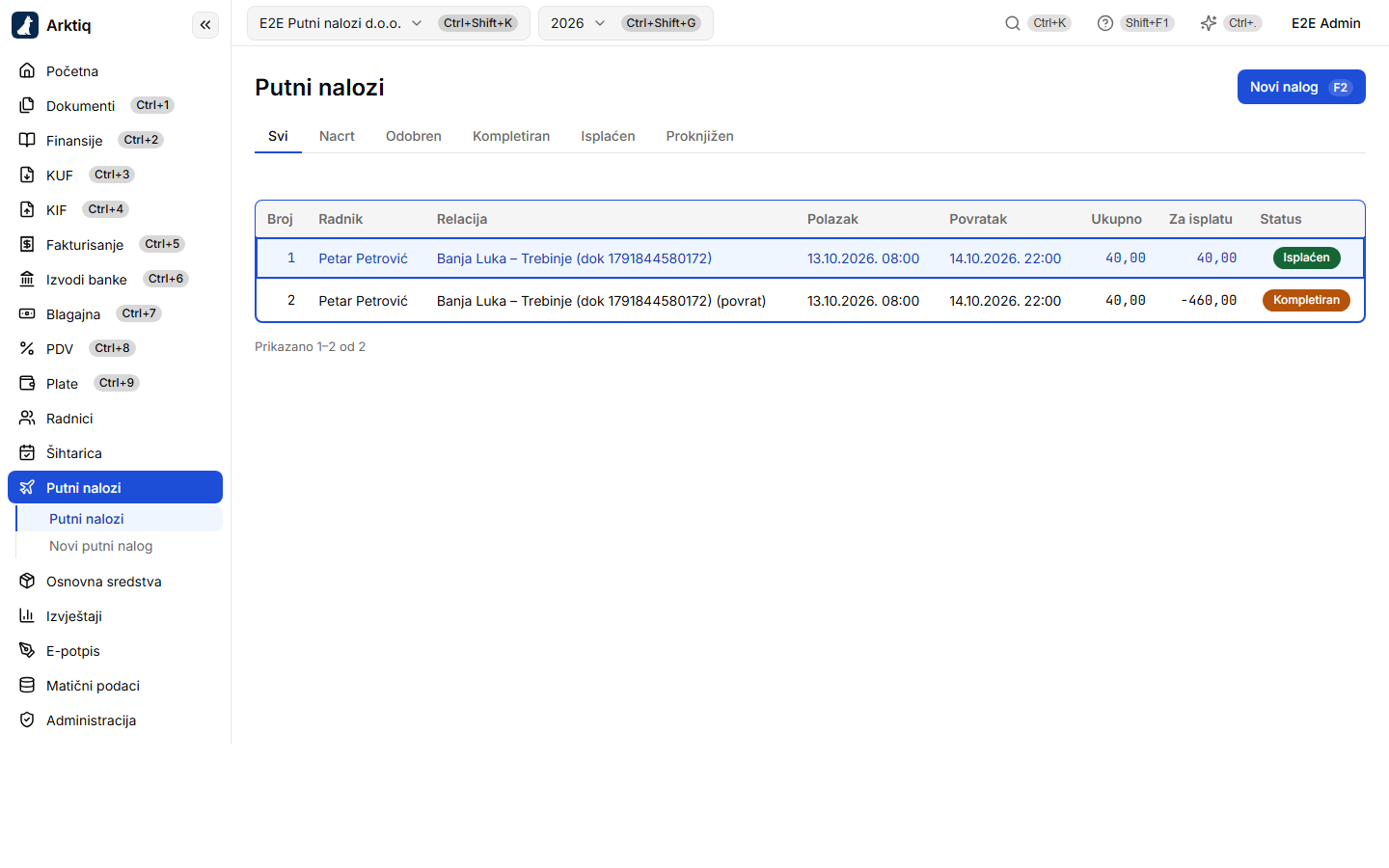Open the 2026 year dropdown
Image resolution: width=1389 pixels, height=868 pixels.
[x=626, y=23]
